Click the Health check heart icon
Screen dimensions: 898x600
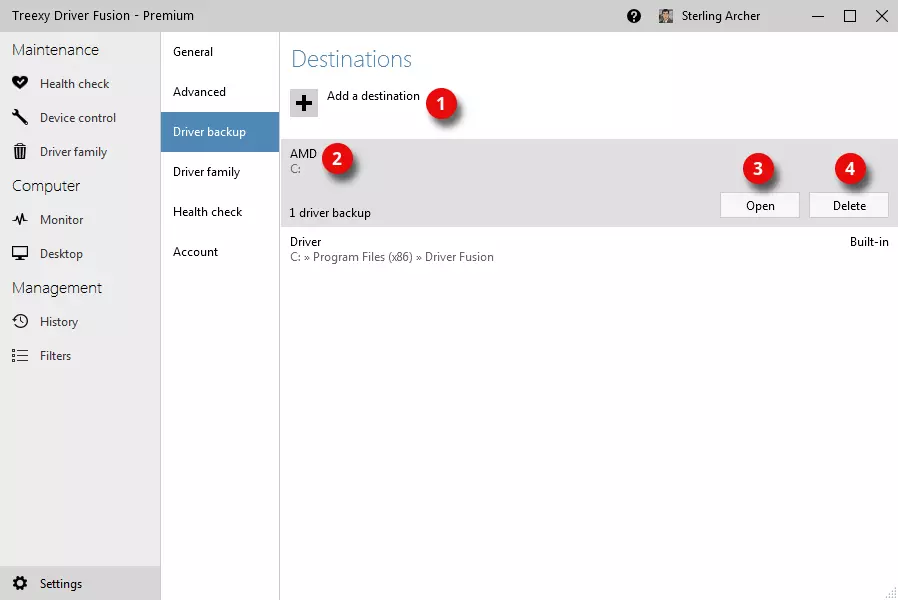(20, 83)
